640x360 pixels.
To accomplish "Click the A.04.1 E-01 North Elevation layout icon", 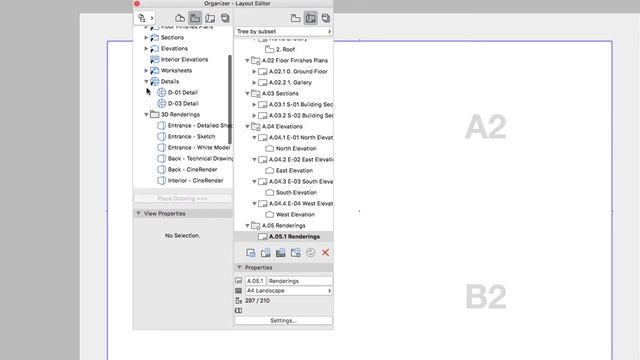I will click(x=263, y=138).
